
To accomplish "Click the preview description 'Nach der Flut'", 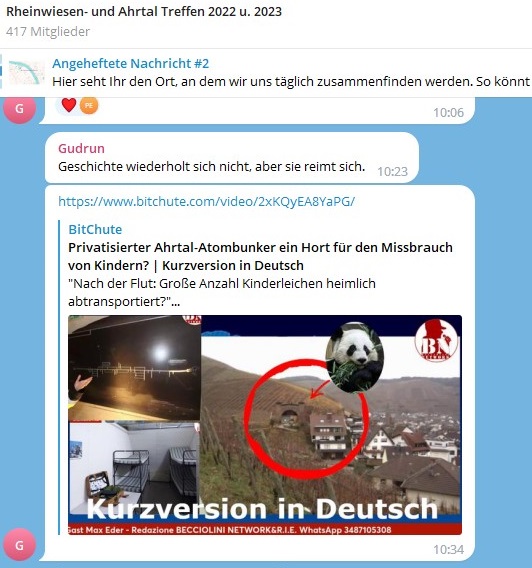I will point(222,292).
